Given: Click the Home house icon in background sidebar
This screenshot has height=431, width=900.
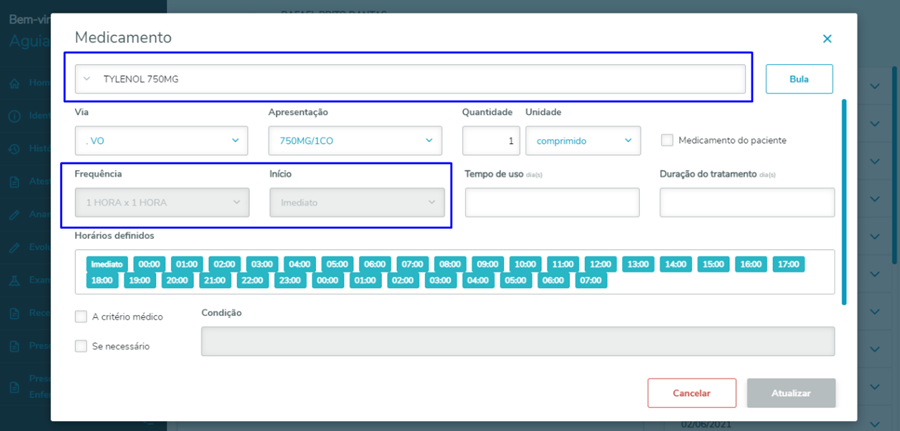Looking at the screenshot, I should 14,83.
